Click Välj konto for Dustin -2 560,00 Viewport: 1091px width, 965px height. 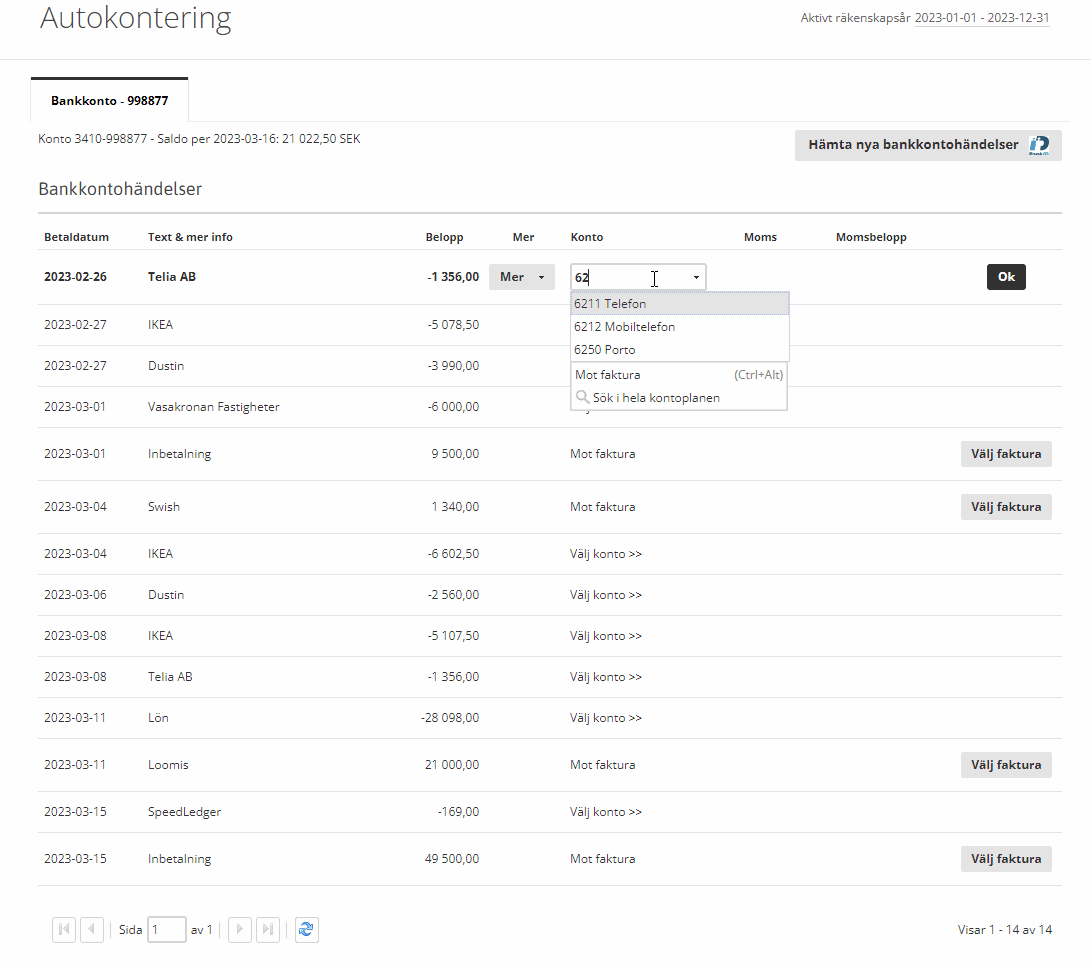click(x=606, y=595)
